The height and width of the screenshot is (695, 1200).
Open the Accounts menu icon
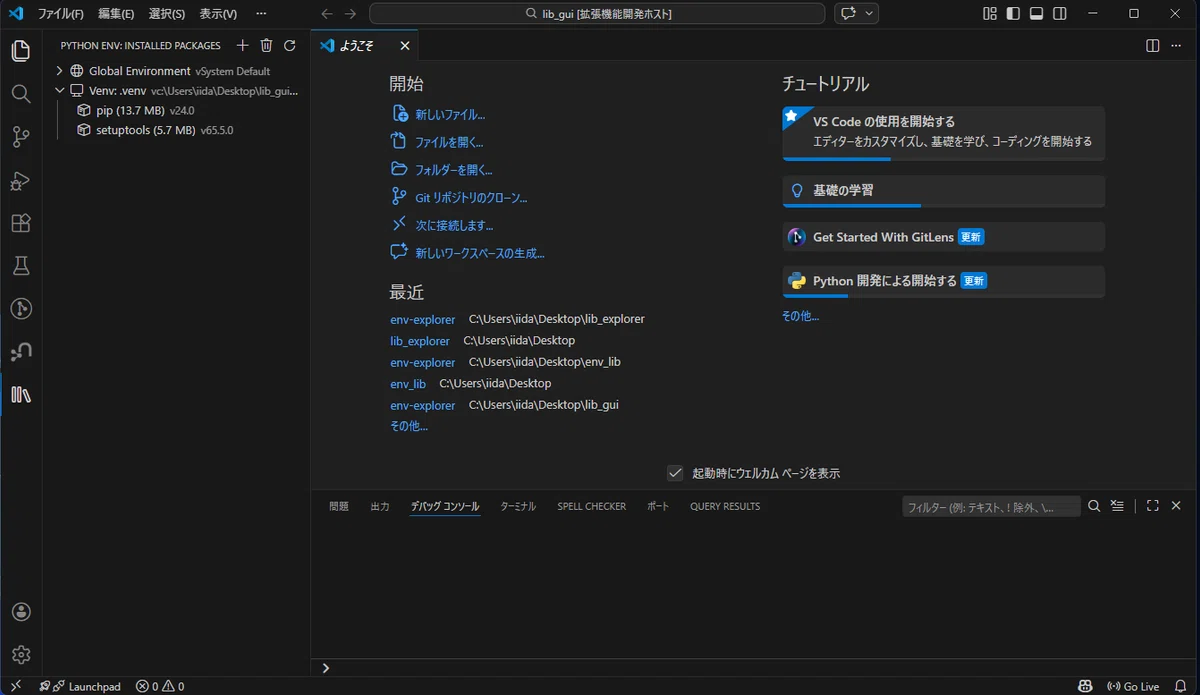[21, 612]
